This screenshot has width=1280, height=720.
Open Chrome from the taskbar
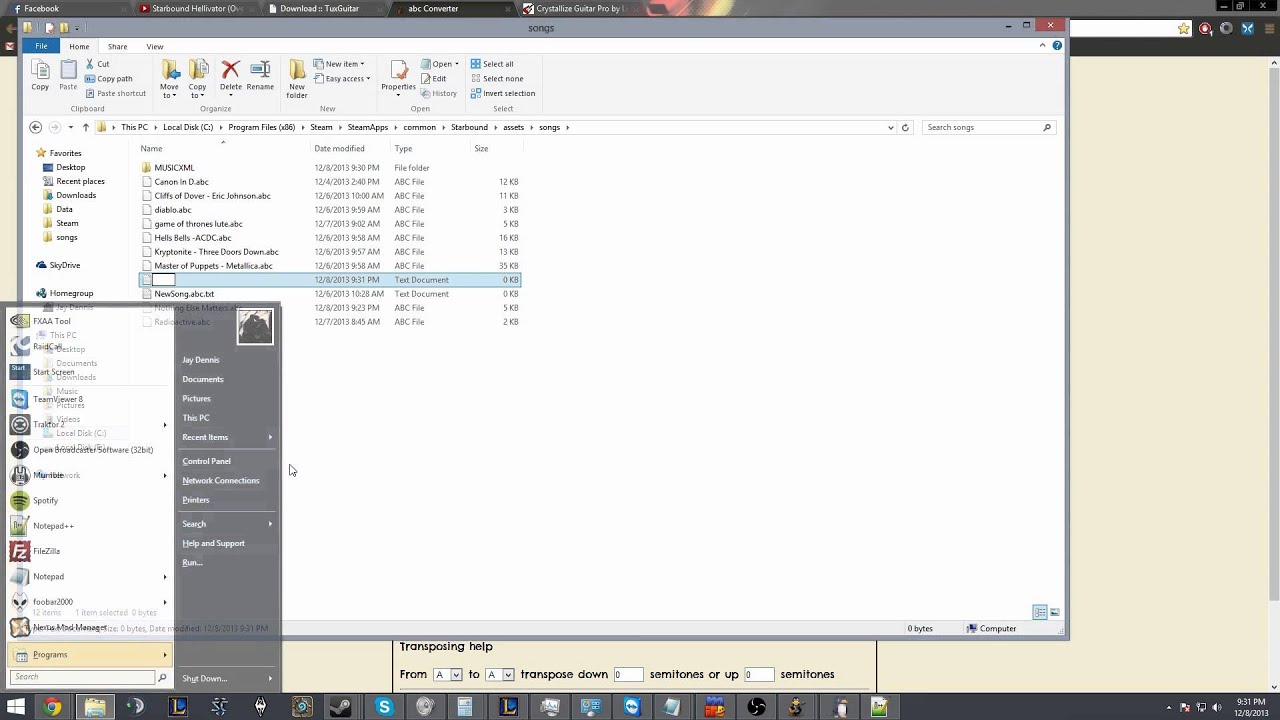pos(52,707)
